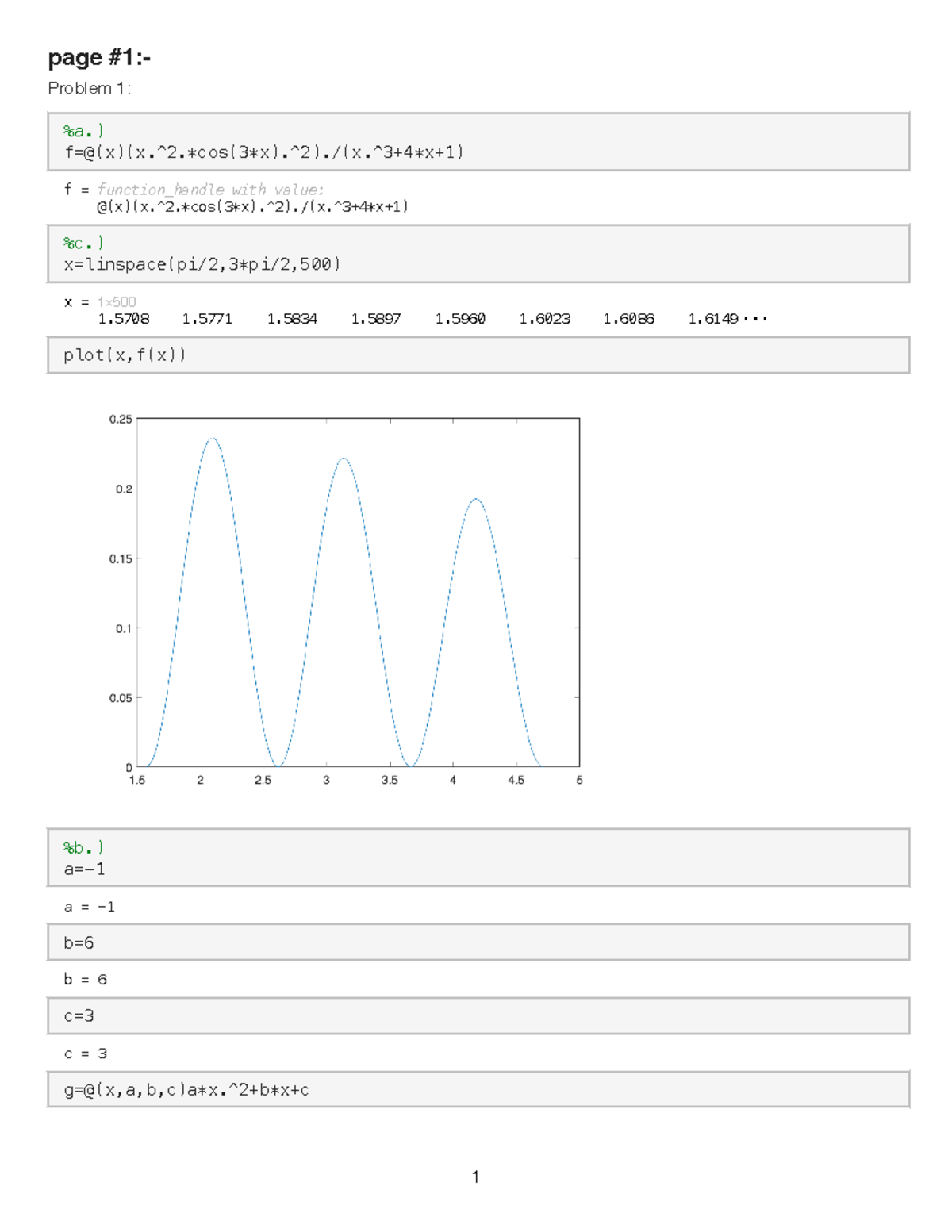The image size is (952, 1232).
Task: Click the x-axis label 3.5
Action: click(x=390, y=781)
